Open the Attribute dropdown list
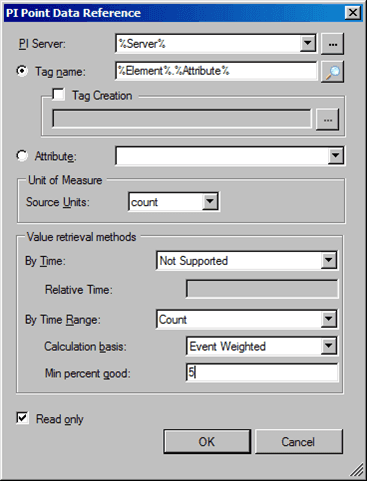The image size is (367, 481). 335,156
